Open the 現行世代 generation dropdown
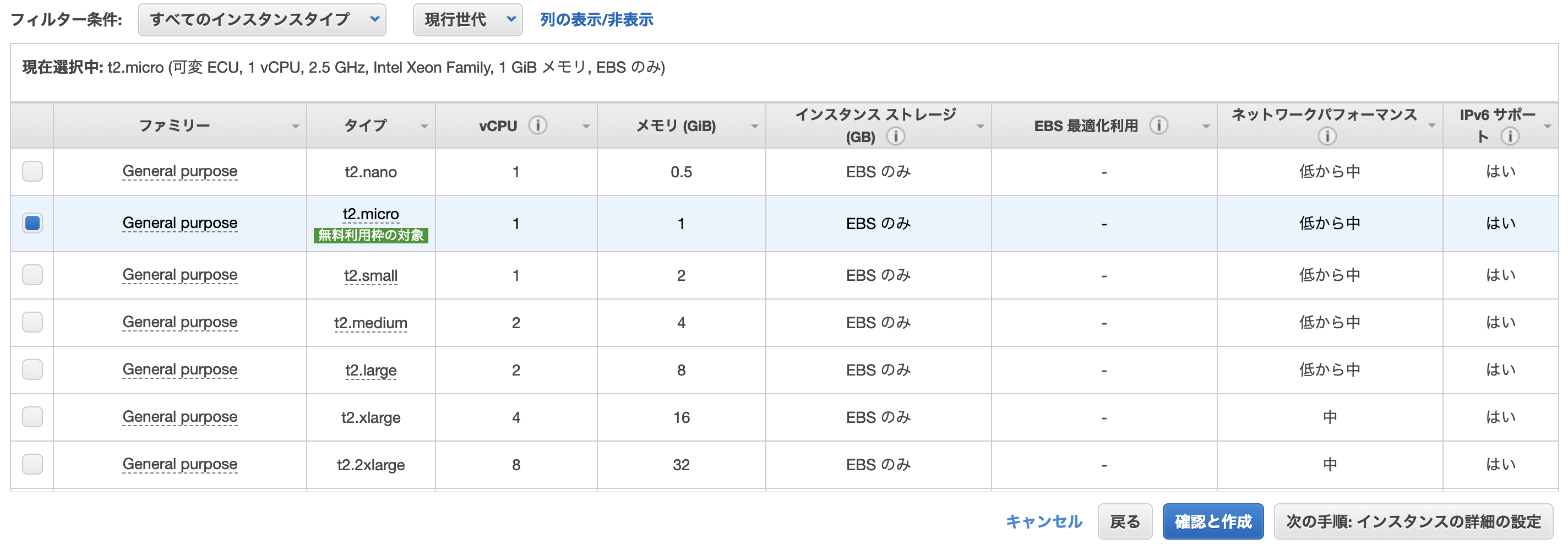 (467, 20)
